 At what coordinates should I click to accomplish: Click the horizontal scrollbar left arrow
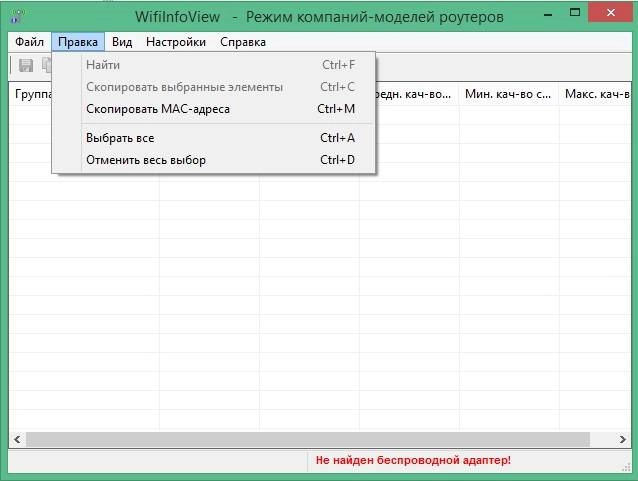coord(17,439)
